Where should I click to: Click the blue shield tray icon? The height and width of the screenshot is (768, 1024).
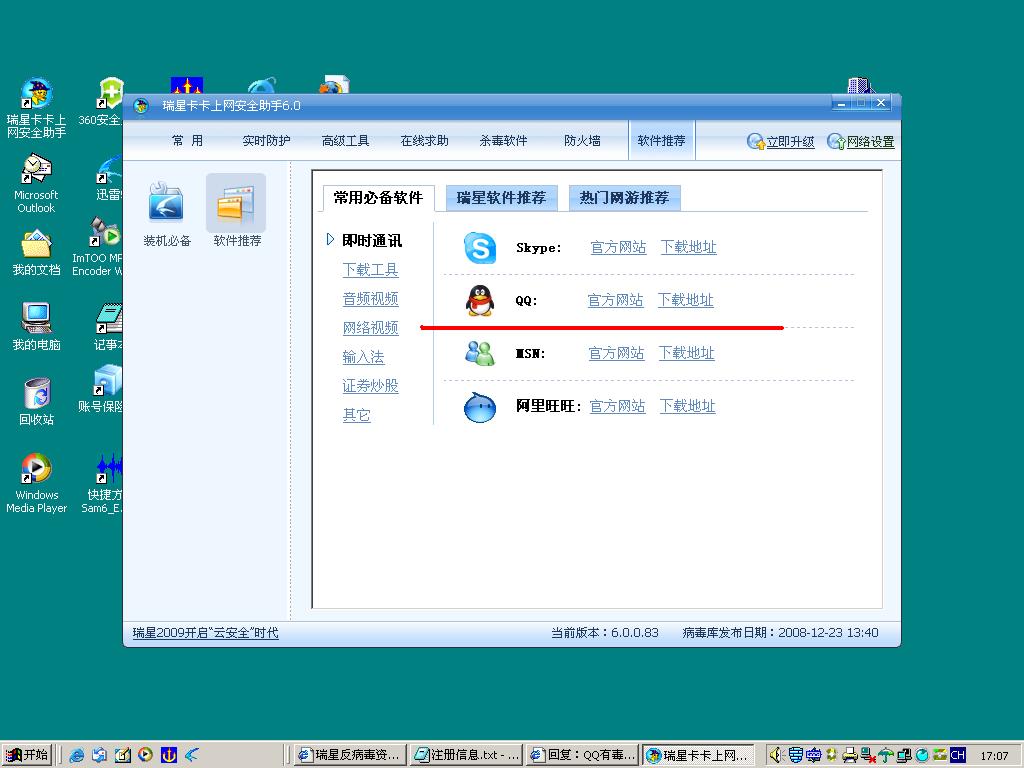(795, 755)
